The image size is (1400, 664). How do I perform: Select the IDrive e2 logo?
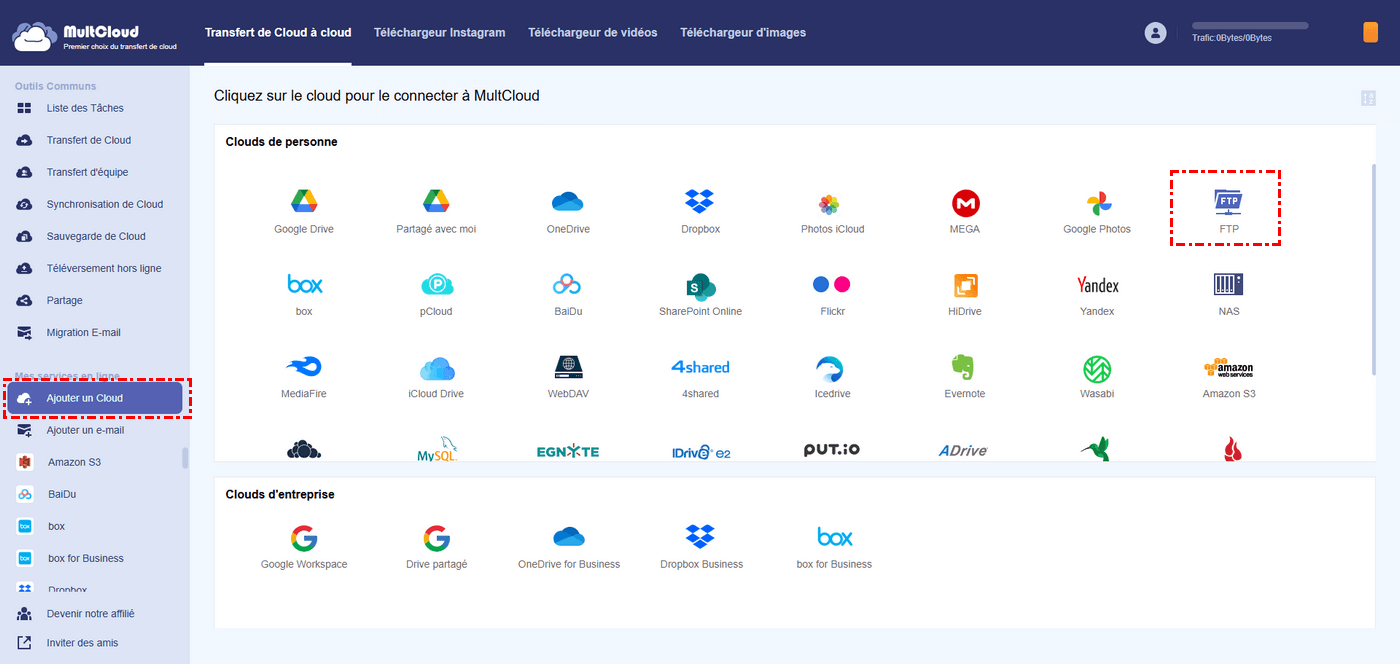tap(700, 451)
